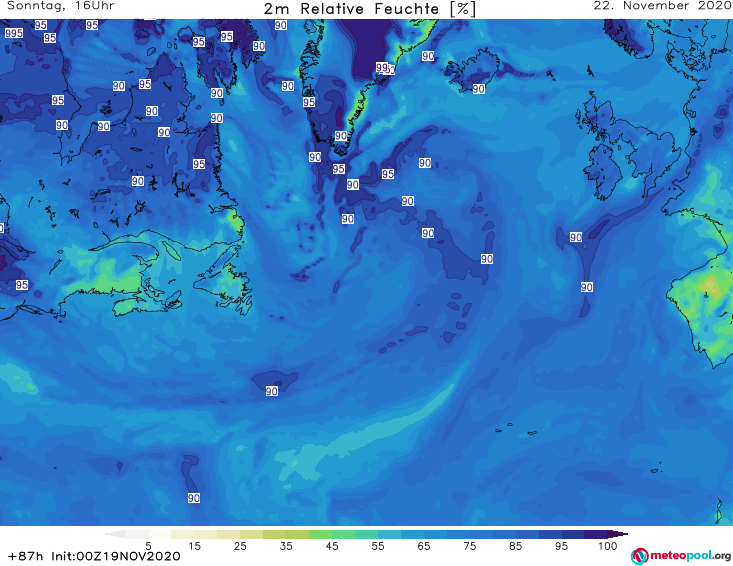Image resolution: width=733 pixels, height=566 pixels.
Task: Click the meteopool.org logo link
Action: tap(681, 556)
